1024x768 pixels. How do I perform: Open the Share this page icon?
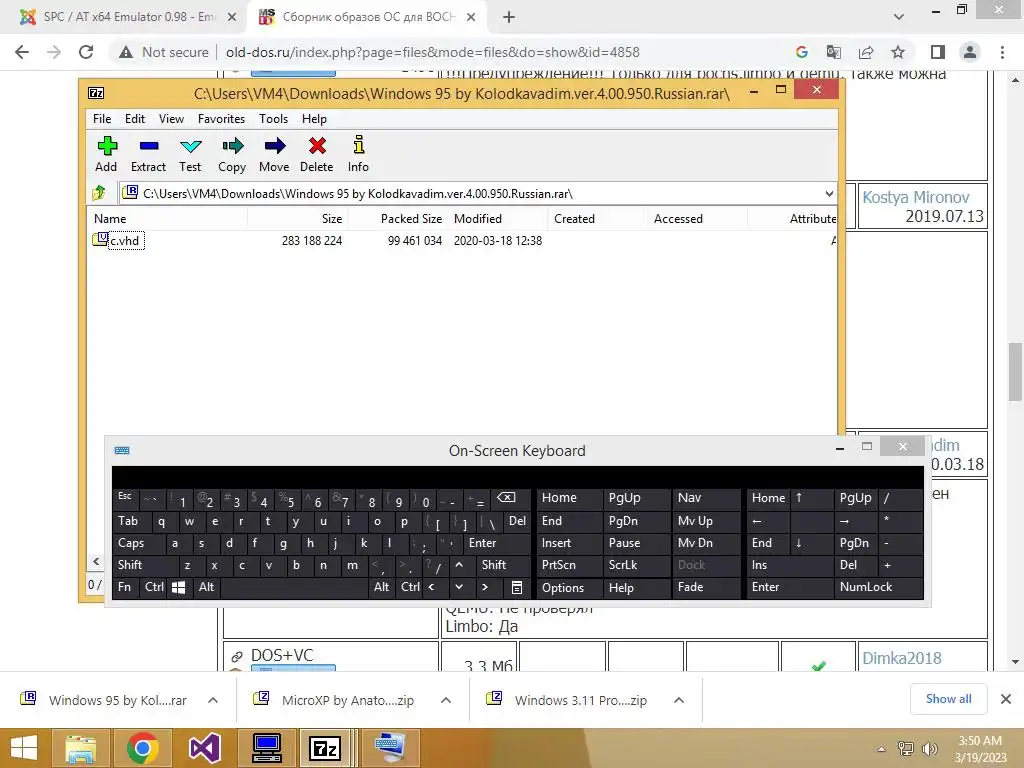866,52
